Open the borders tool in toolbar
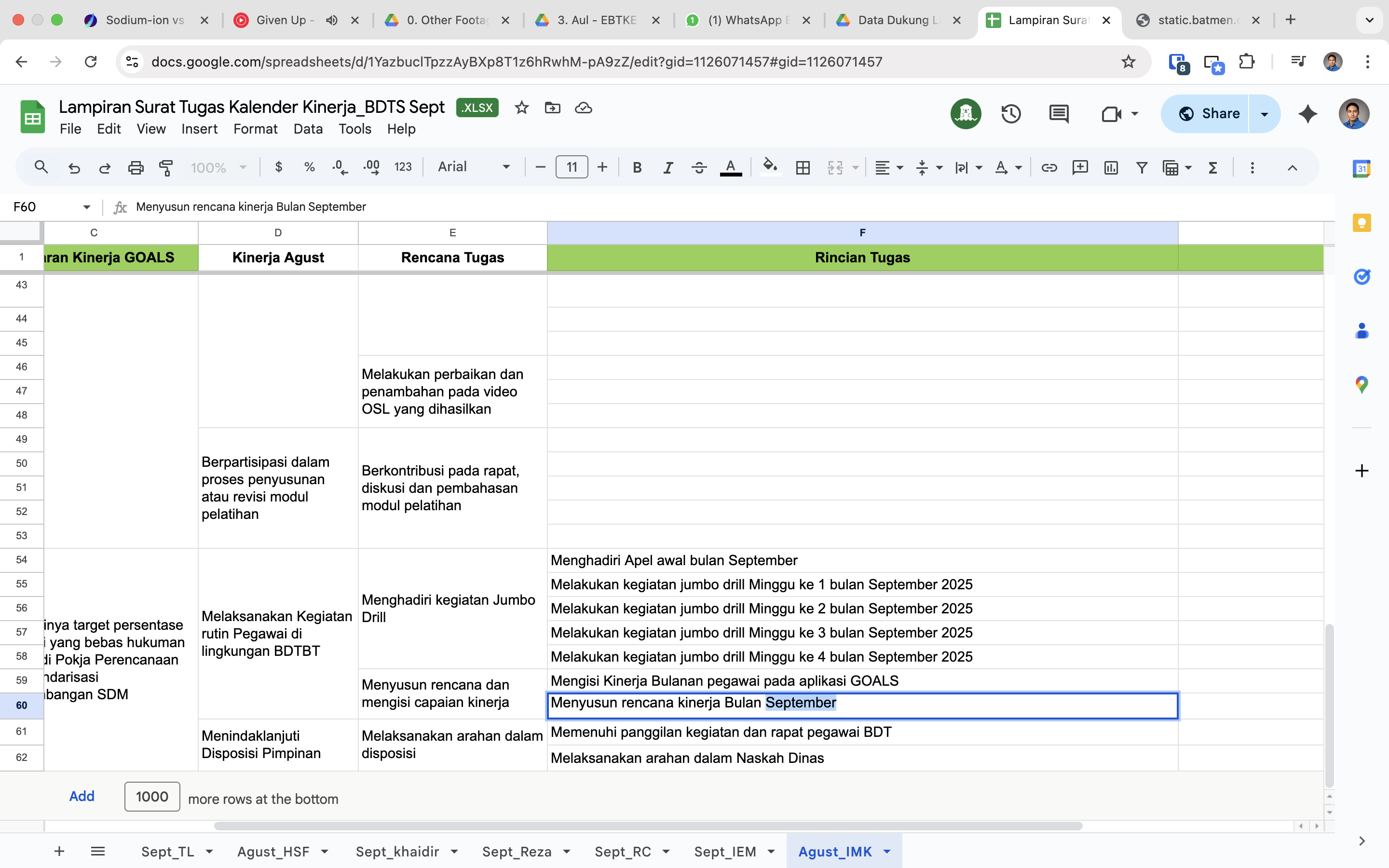This screenshot has height=868, width=1389. pos(803,167)
